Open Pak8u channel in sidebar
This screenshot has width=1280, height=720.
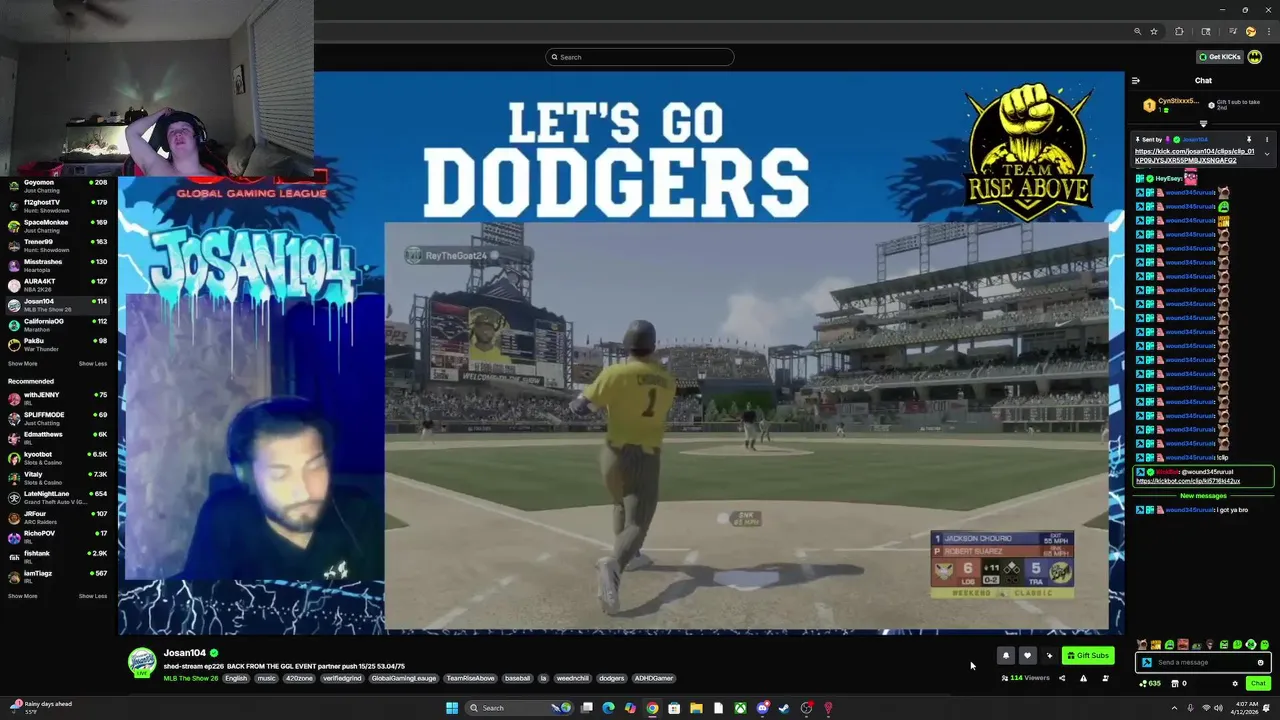pos(58,344)
